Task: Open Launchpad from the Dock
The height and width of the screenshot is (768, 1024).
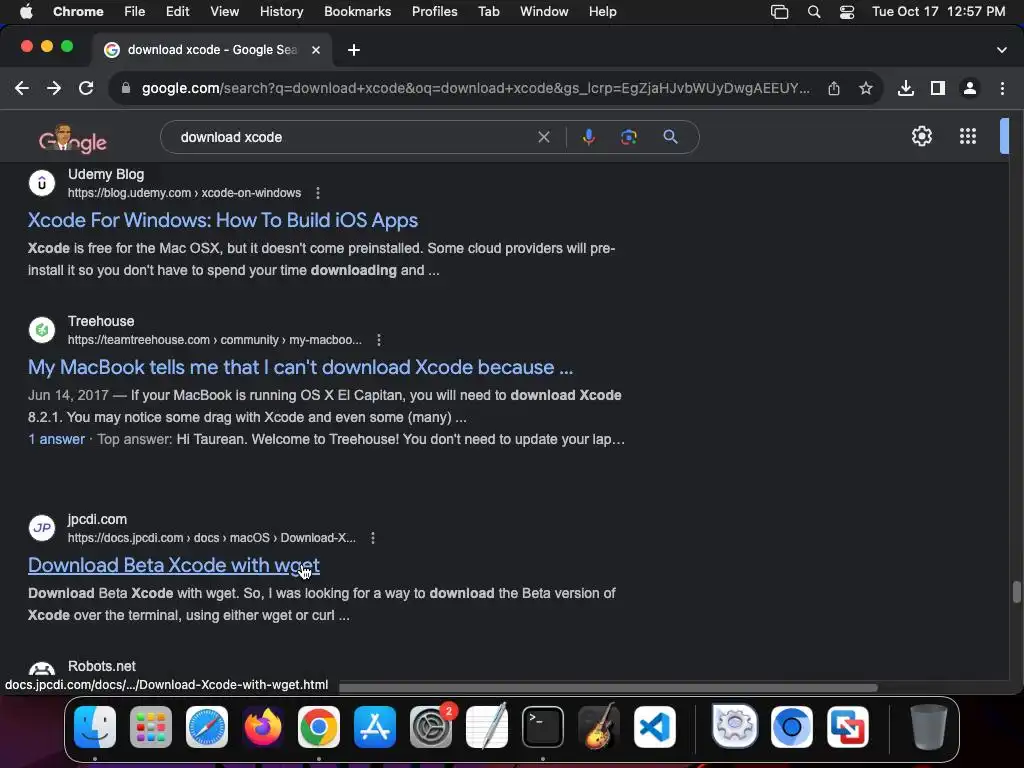Action: point(151,727)
